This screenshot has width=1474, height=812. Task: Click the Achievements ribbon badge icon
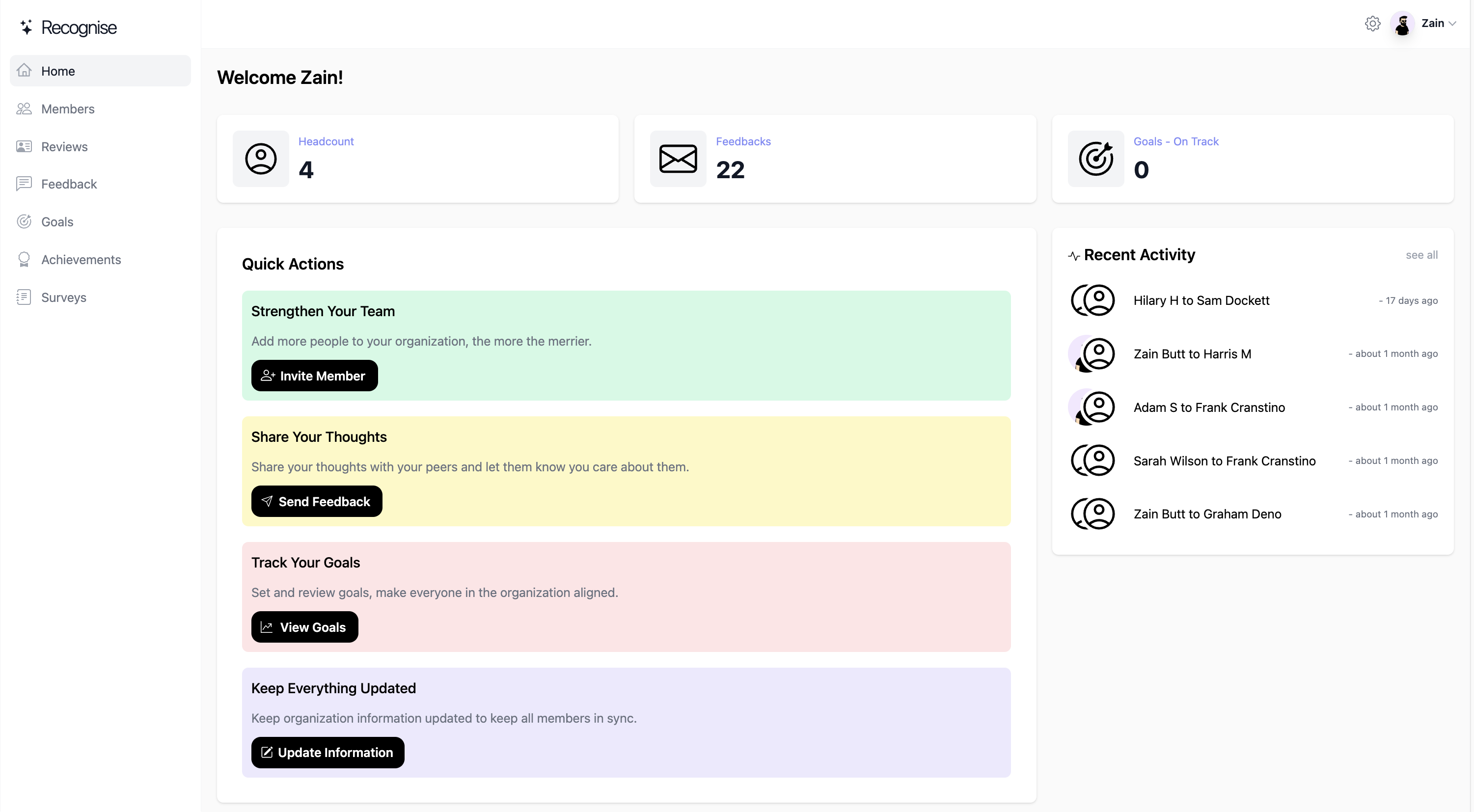tap(24, 259)
